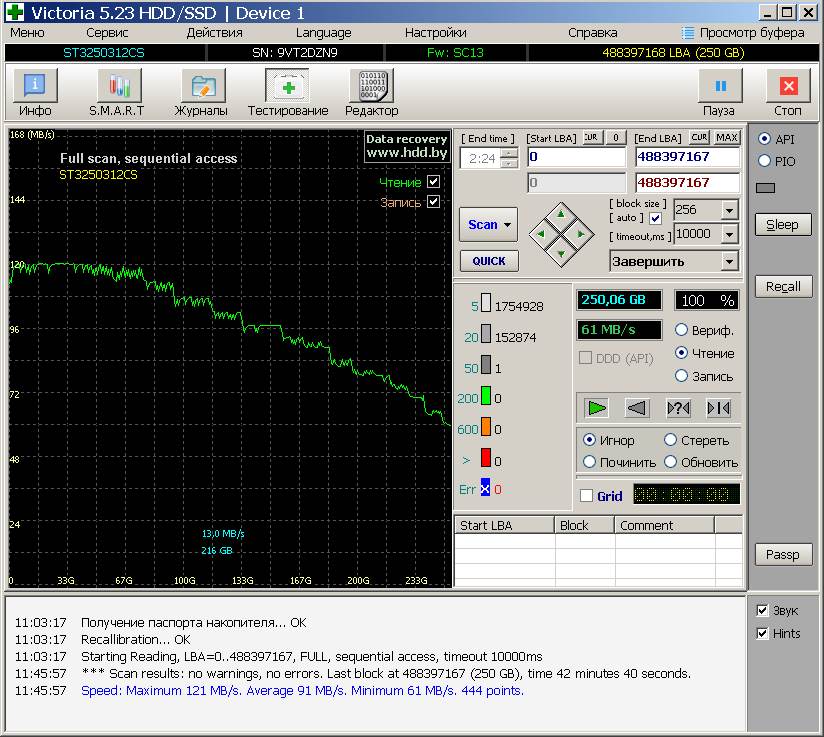Open the Меню menu

tap(27, 33)
